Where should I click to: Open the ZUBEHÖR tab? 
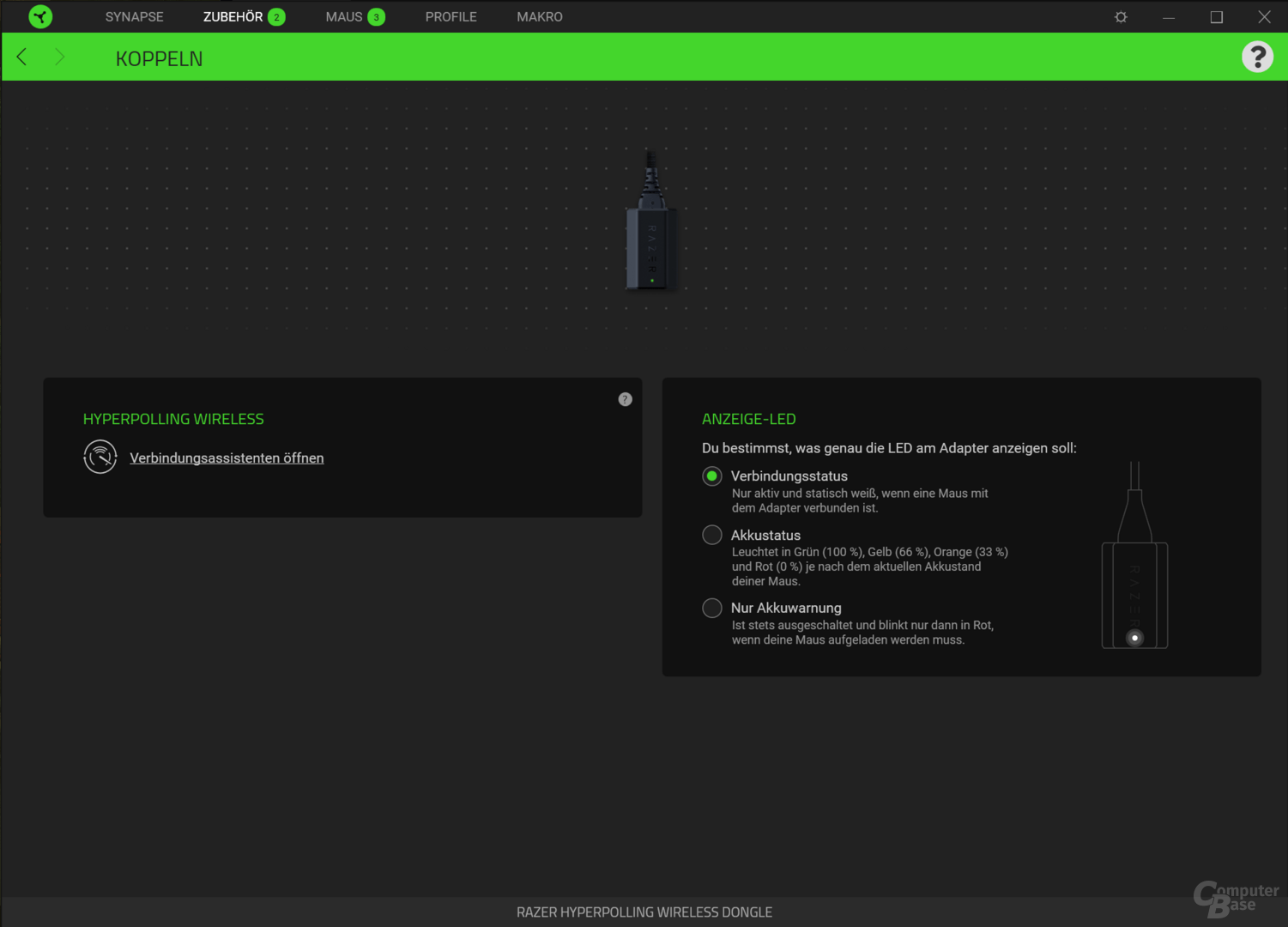point(233,16)
